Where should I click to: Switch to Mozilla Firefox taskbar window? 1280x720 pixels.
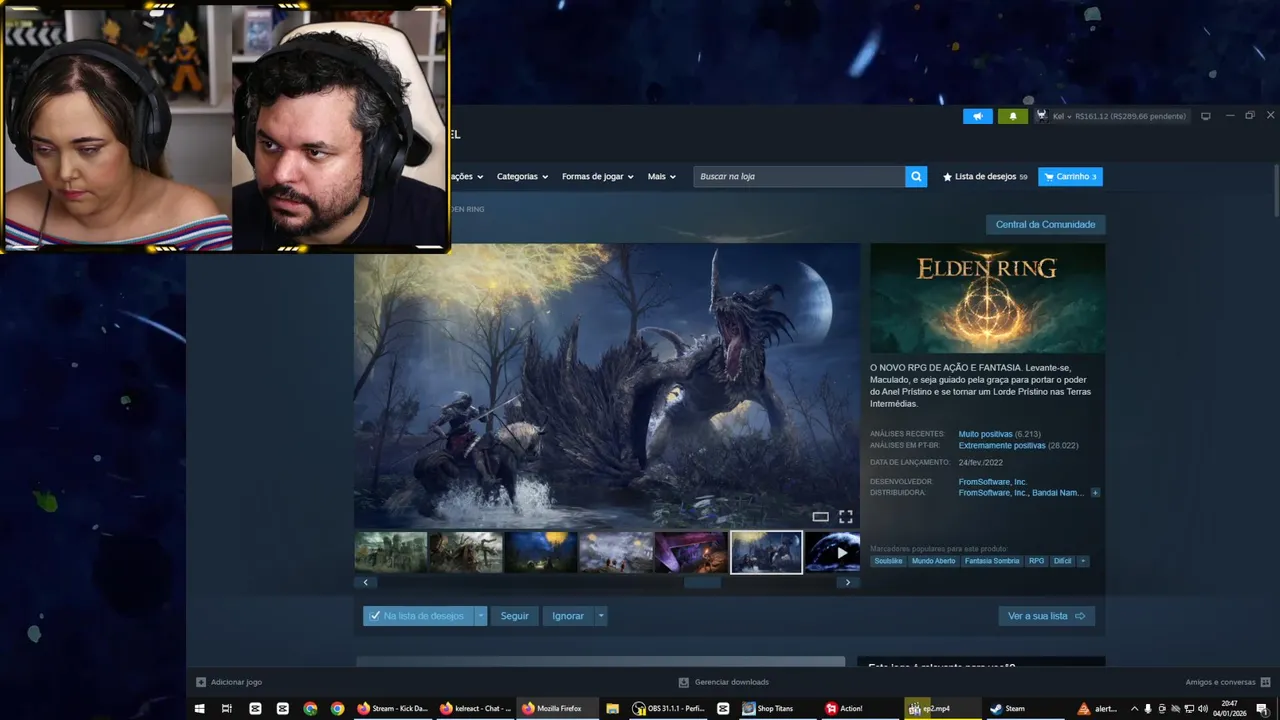tap(557, 708)
